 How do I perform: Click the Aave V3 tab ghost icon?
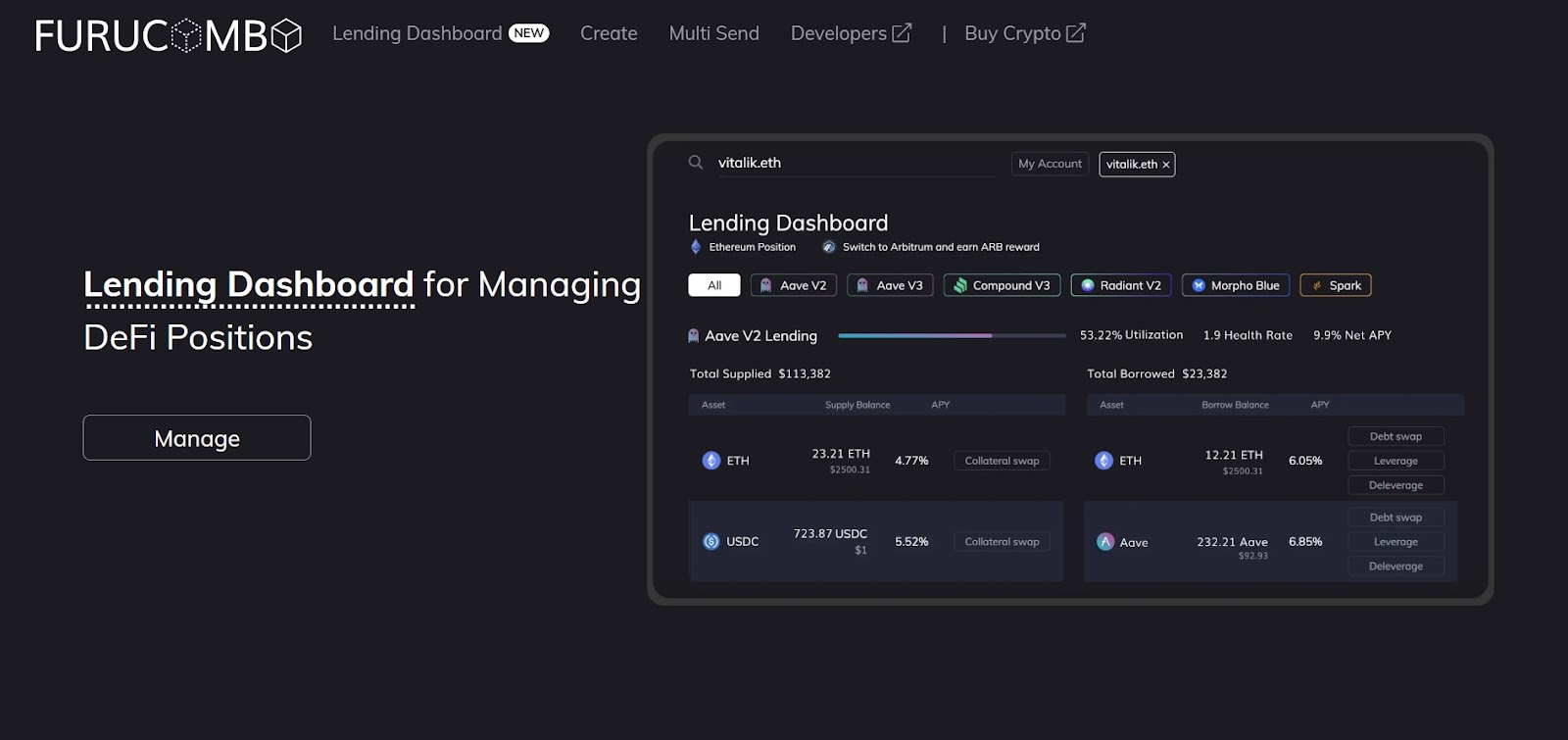pyautogui.click(x=862, y=285)
